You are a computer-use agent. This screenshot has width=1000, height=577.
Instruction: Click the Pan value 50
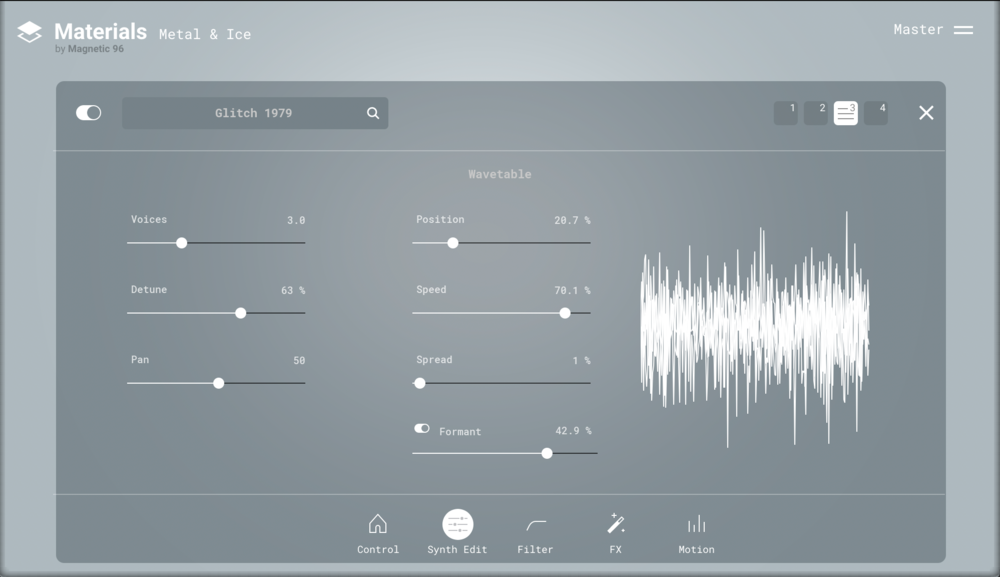(299, 361)
